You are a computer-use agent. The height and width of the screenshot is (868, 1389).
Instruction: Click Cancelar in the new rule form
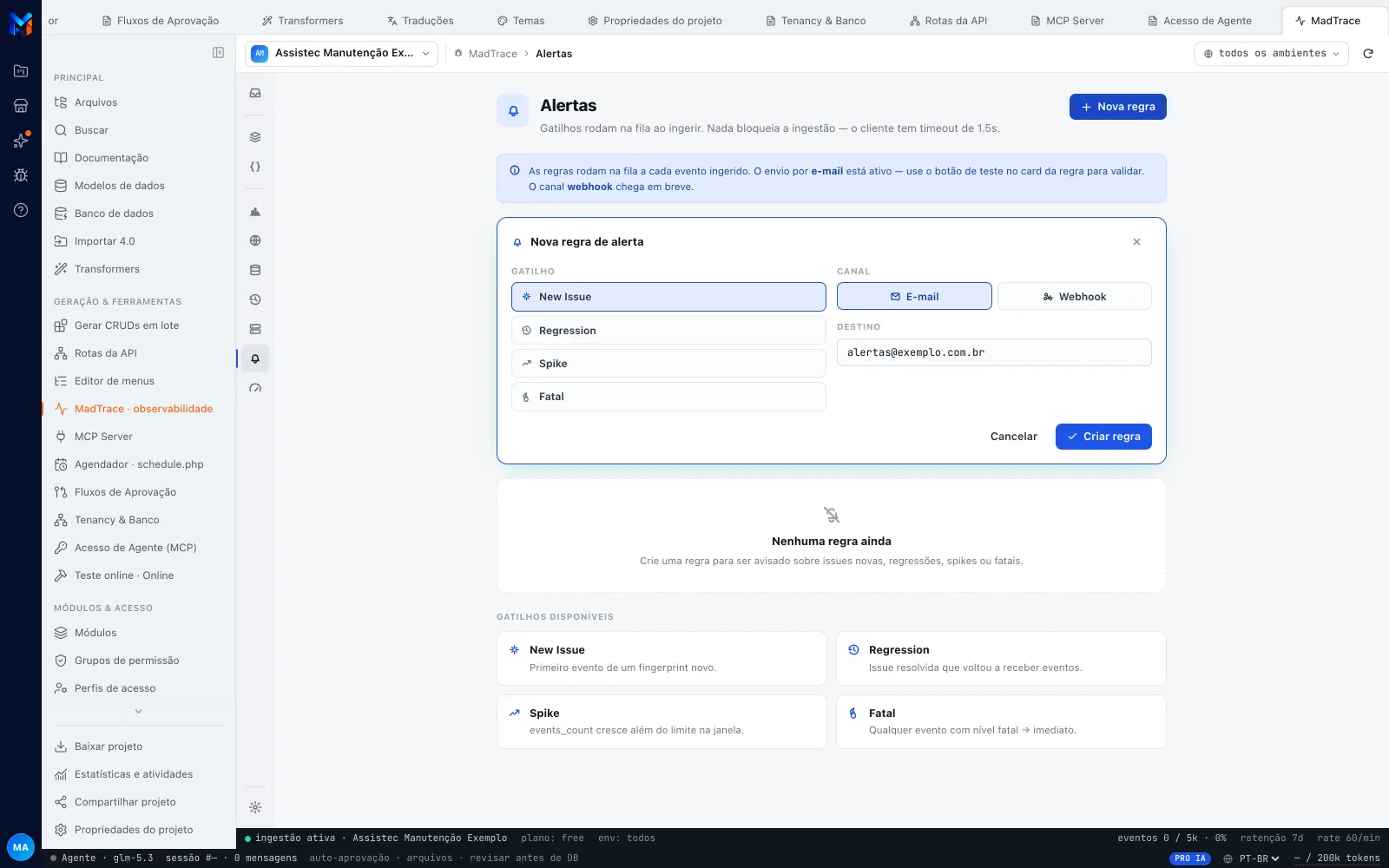pos(1014,437)
